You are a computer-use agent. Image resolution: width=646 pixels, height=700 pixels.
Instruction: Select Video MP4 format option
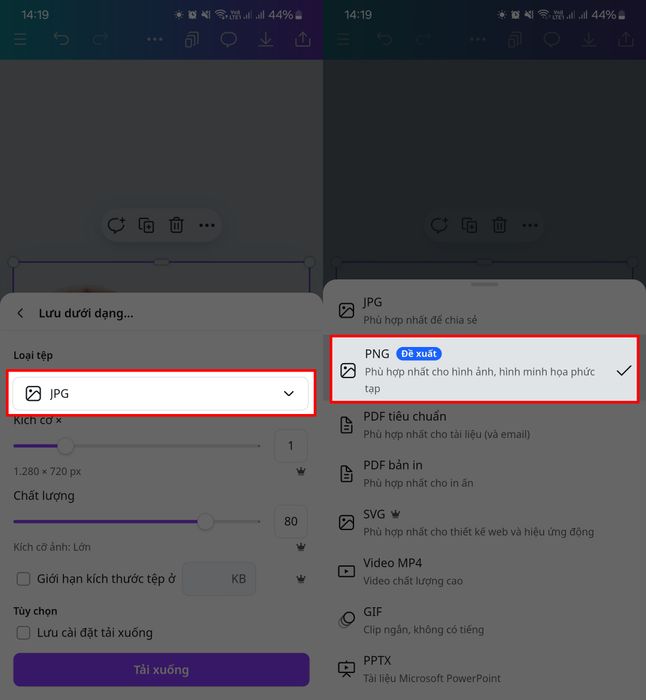tap(485, 571)
